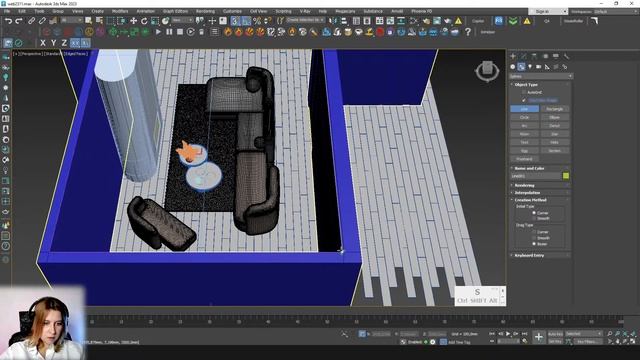The width and height of the screenshot is (640, 360).
Task: Open the Sign In dropdown
Action: (x=548, y=11)
